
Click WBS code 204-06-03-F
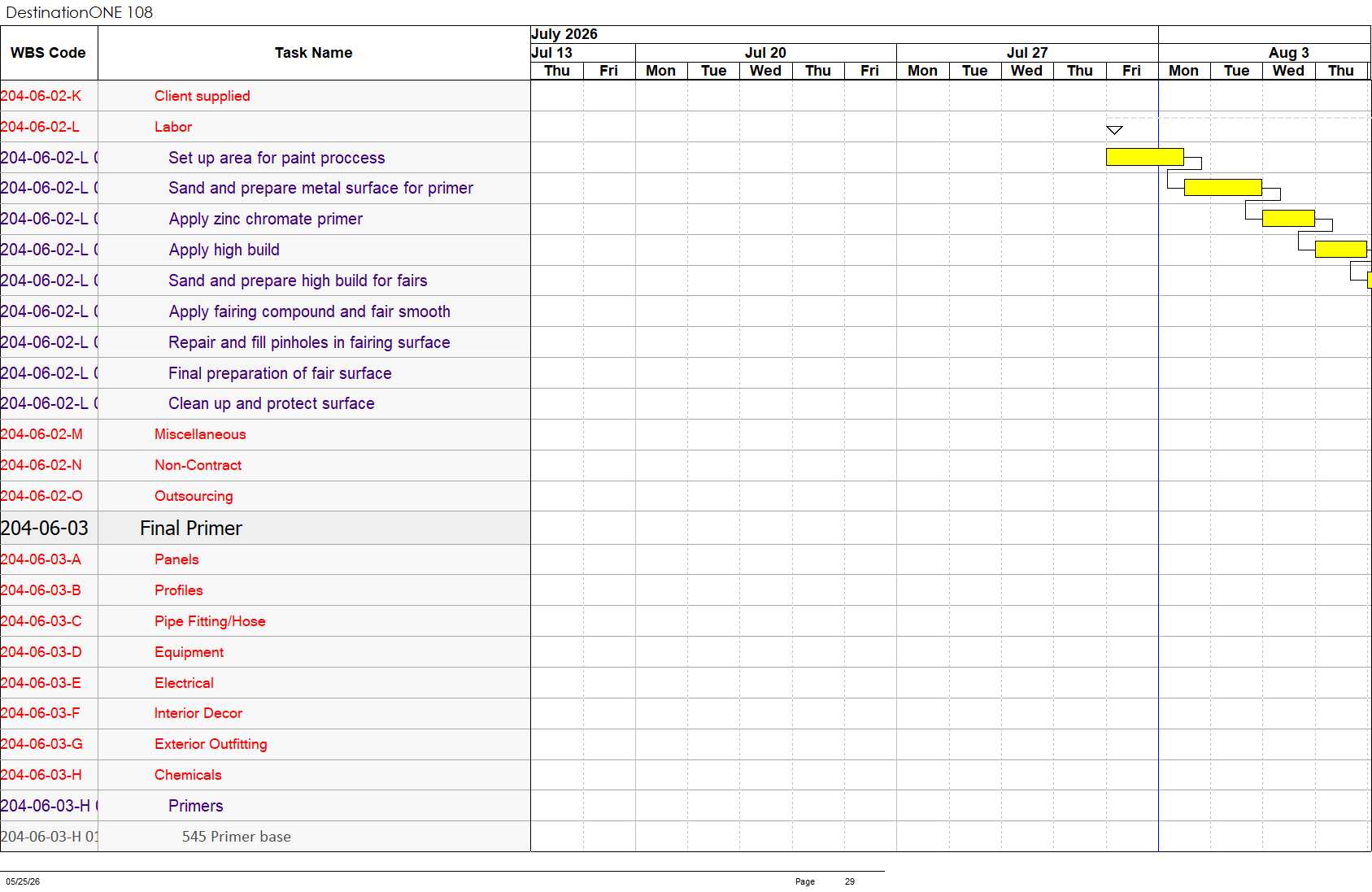click(x=41, y=713)
